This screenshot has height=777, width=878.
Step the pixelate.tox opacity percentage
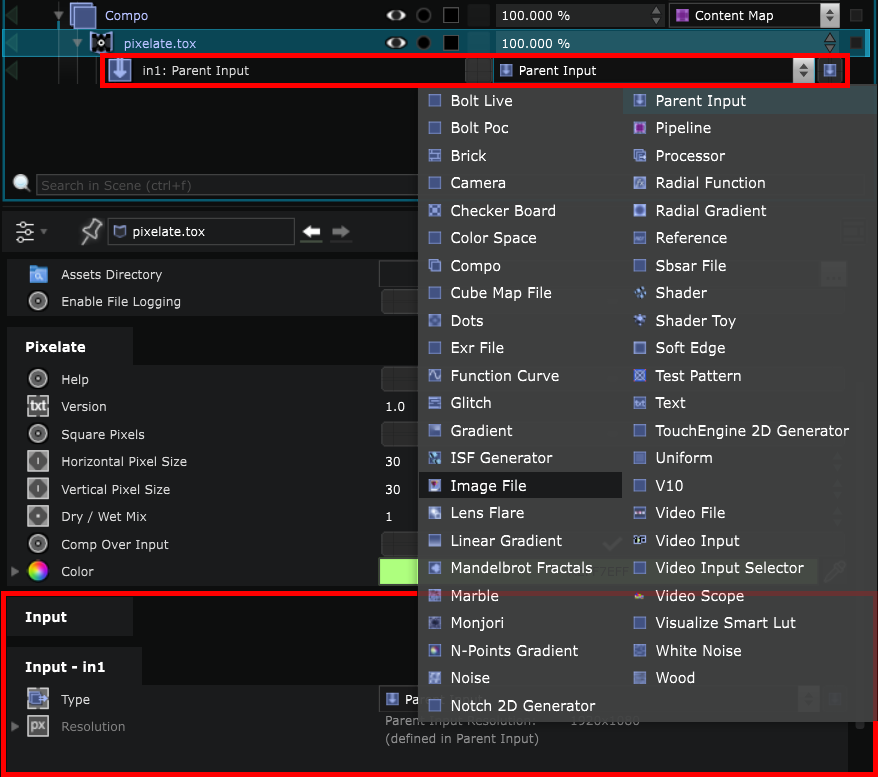[x=830, y=43]
